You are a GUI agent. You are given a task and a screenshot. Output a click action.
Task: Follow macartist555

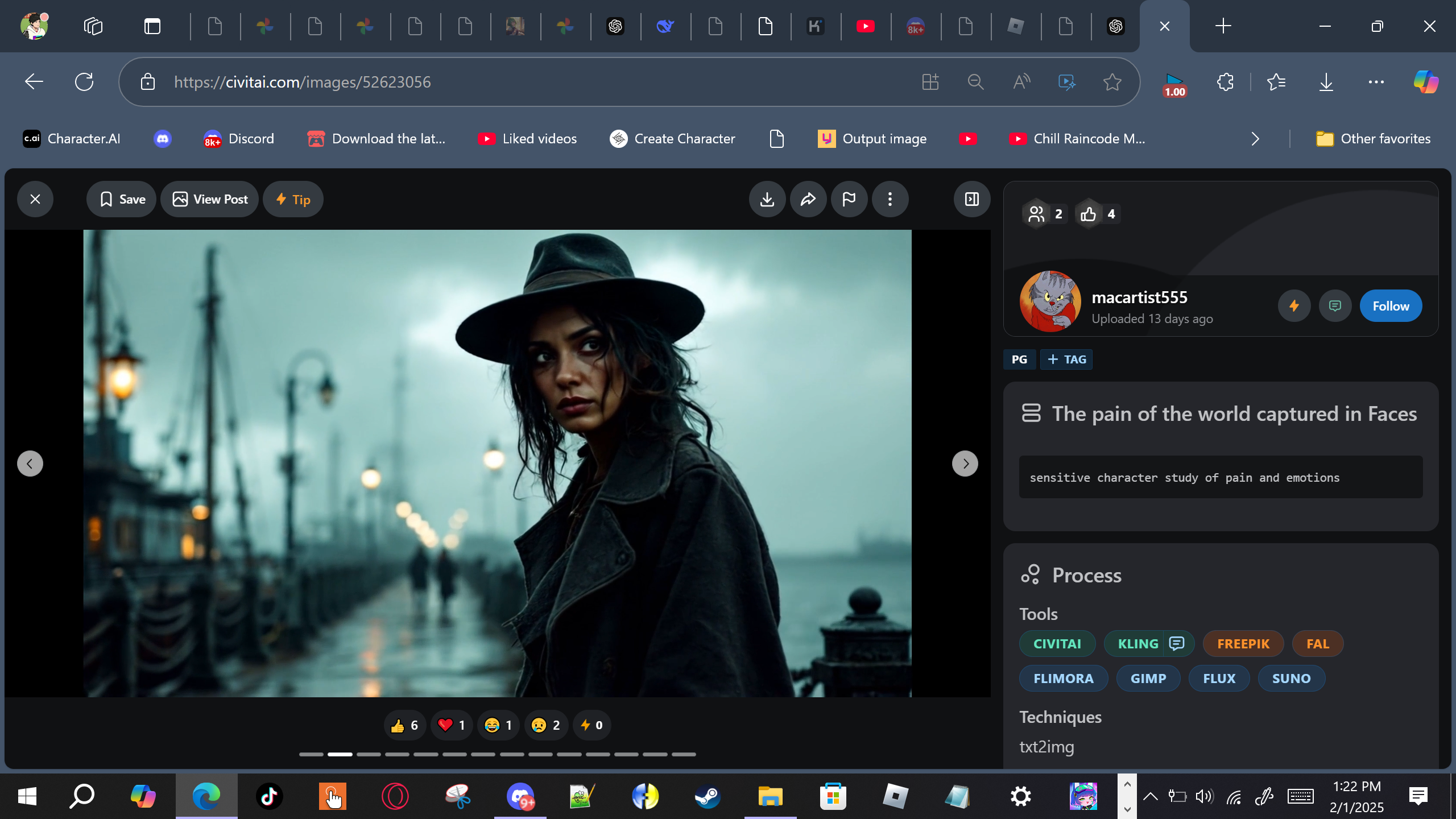pyautogui.click(x=1391, y=306)
